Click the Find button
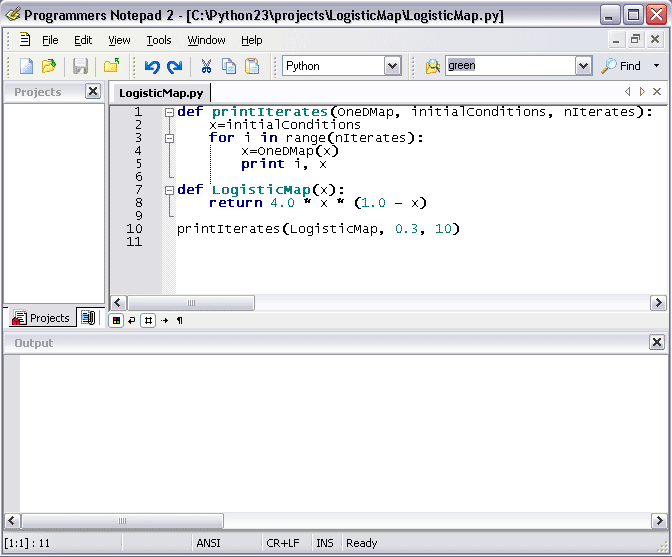 click(621, 66)
